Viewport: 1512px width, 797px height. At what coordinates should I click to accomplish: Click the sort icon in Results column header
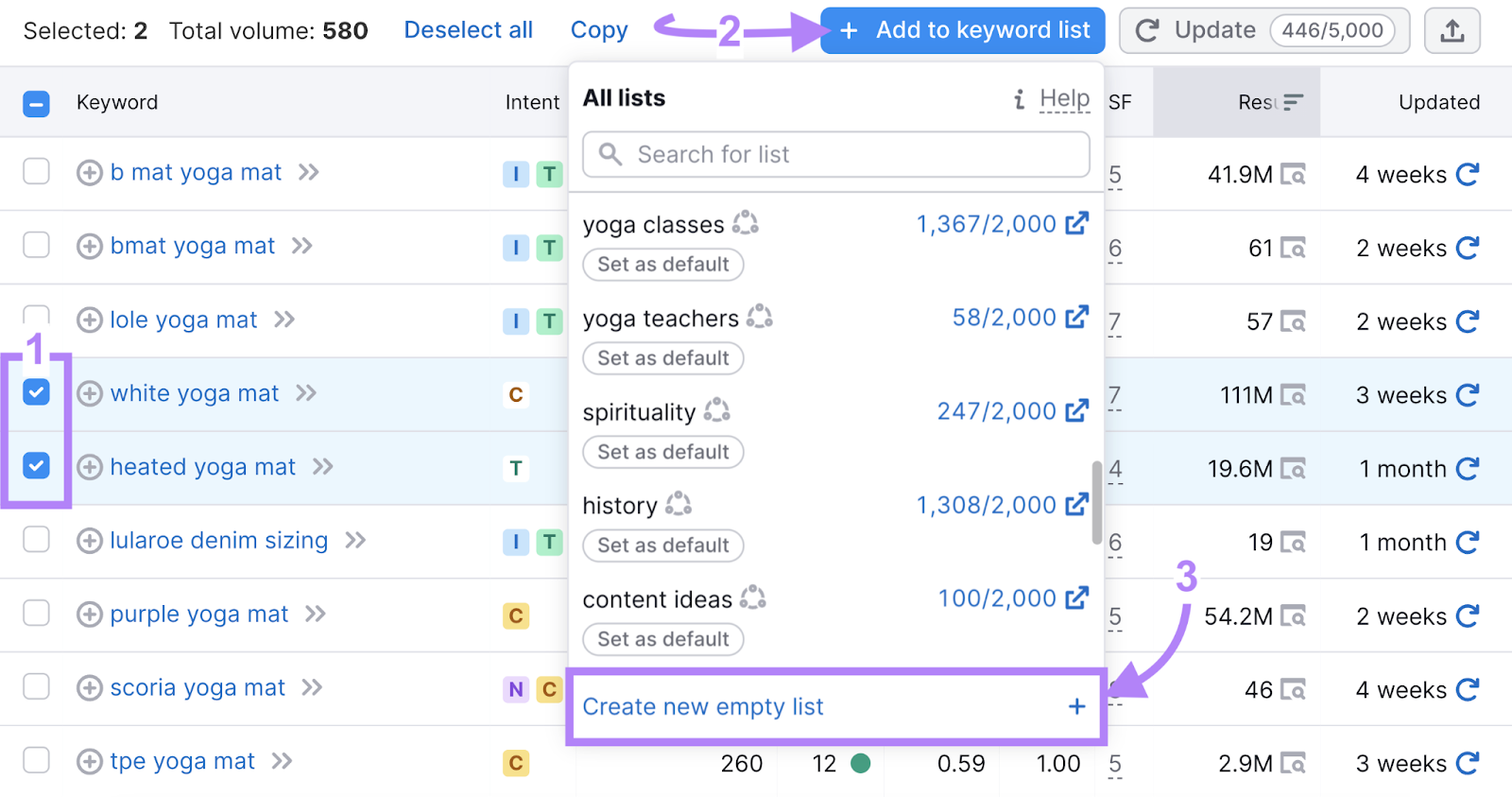pos(1294,102)
